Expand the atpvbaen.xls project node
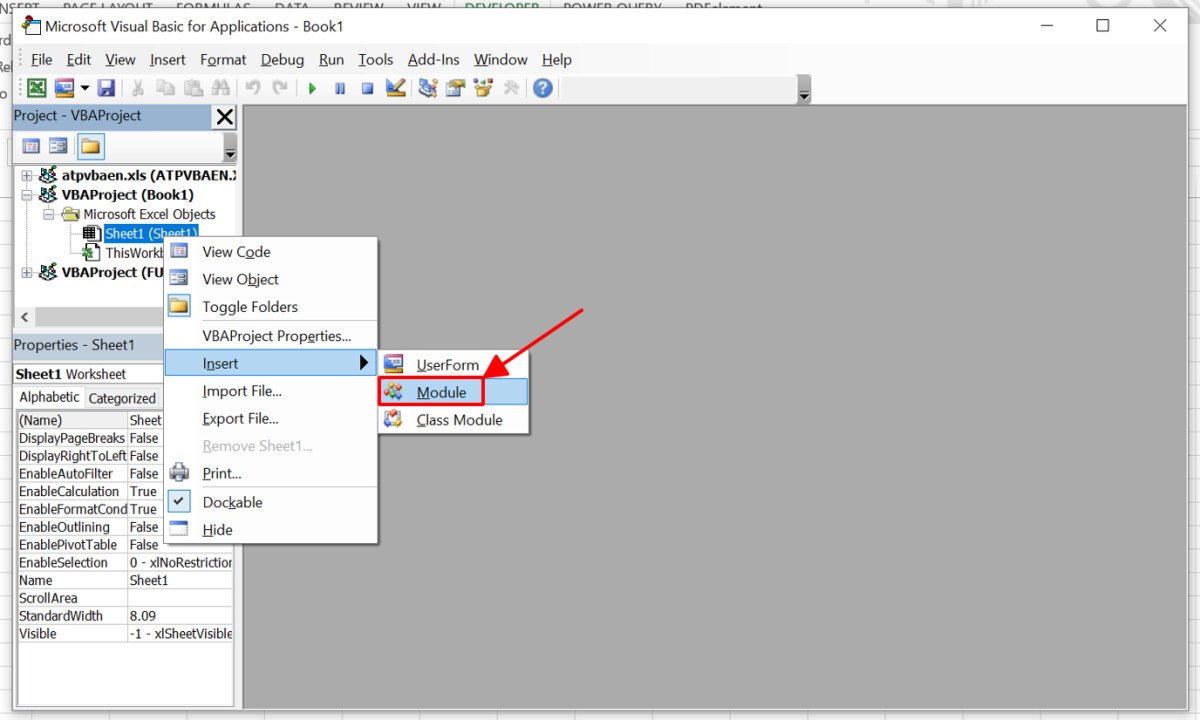Viewport: 1200px width, 720px height. point(27,175)
